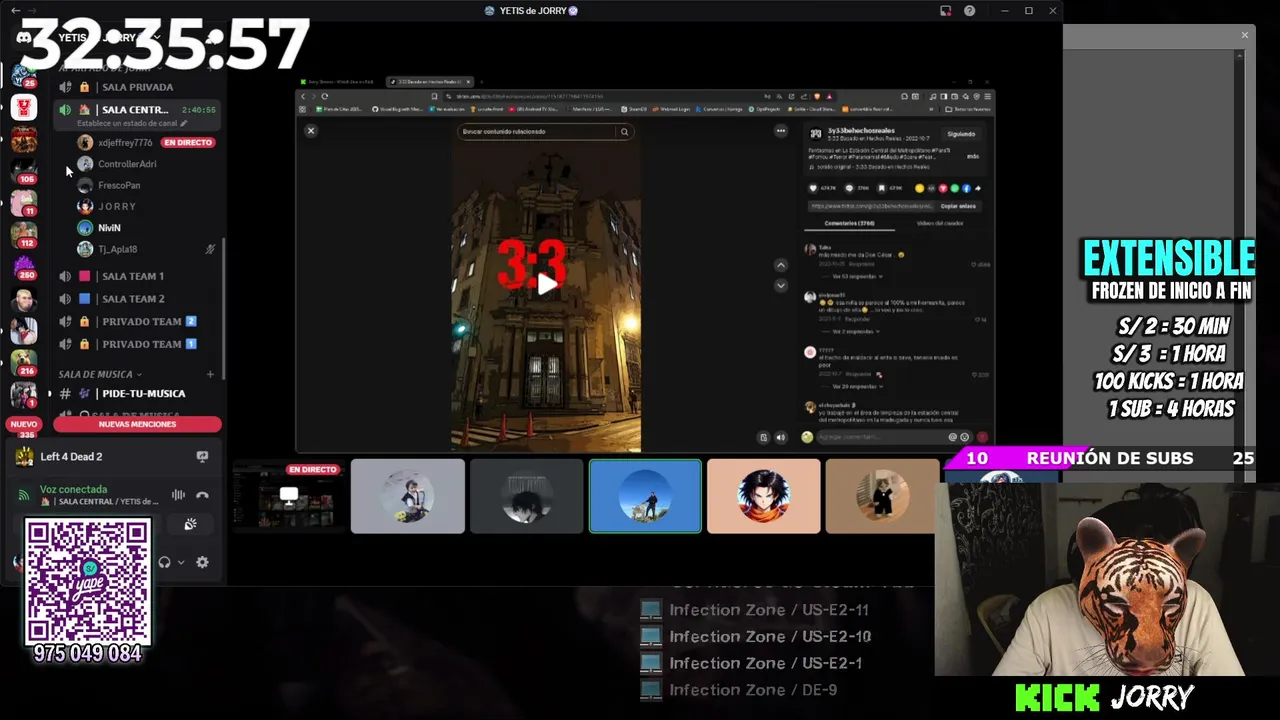Open server with 216 unread badge

pyautogui.click(x=24, y=363)
